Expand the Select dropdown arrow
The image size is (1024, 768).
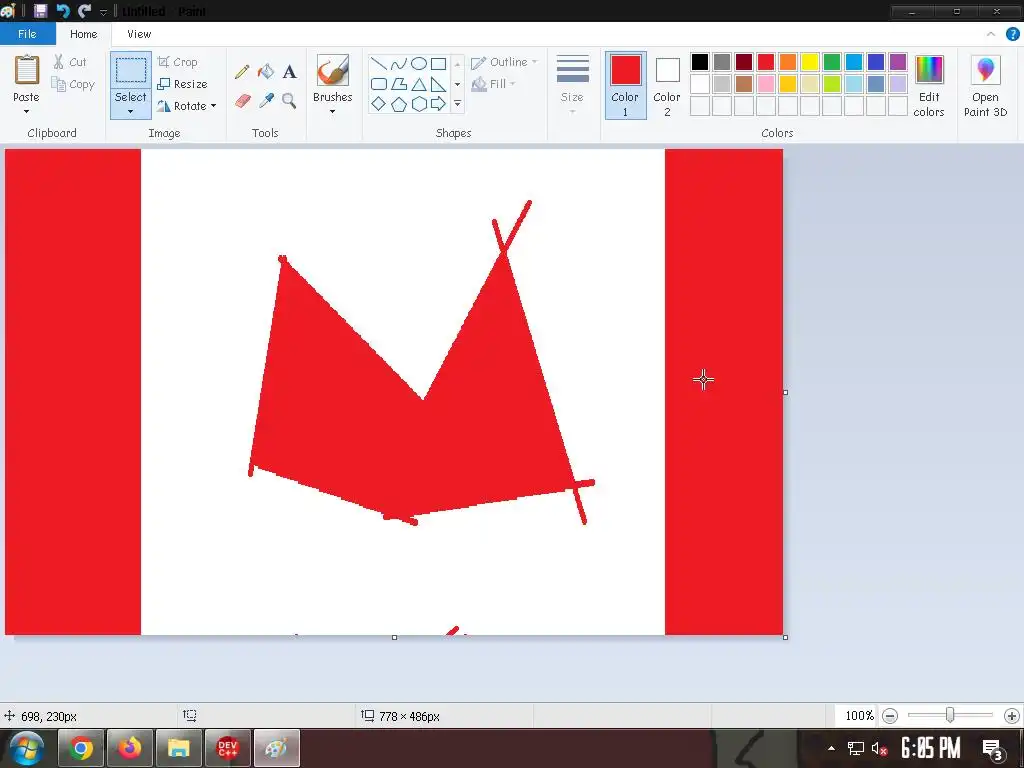[x=131, y=112]
